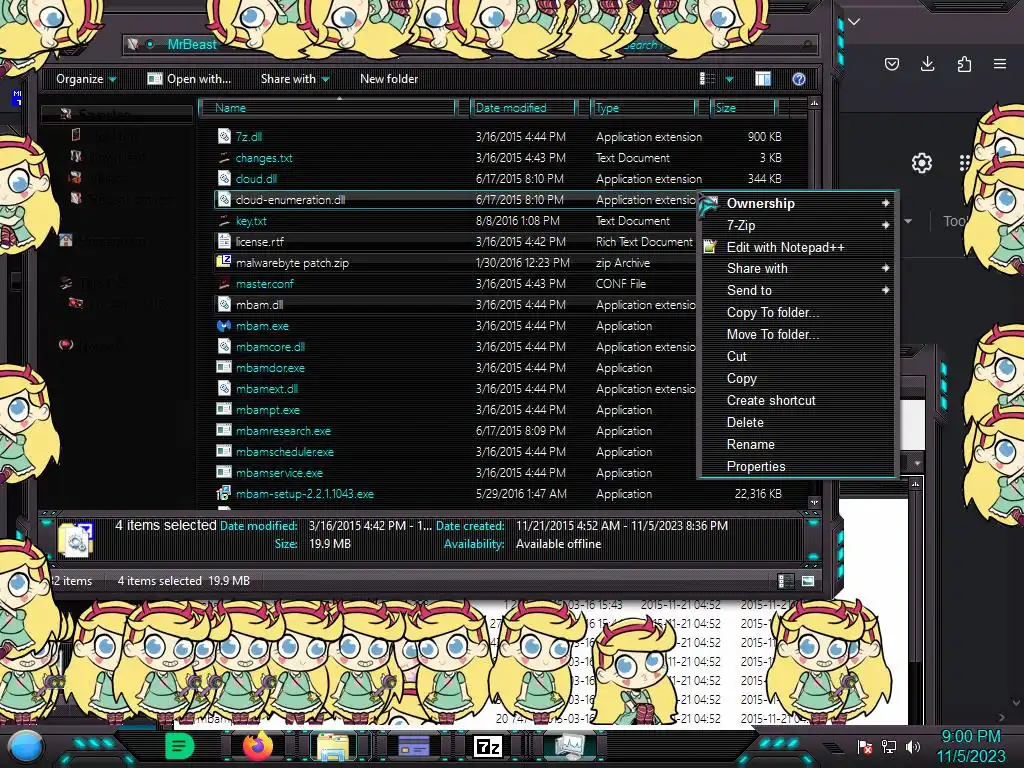
Task: Open the Share with toolbar dropdown
Action: [295, 79]
